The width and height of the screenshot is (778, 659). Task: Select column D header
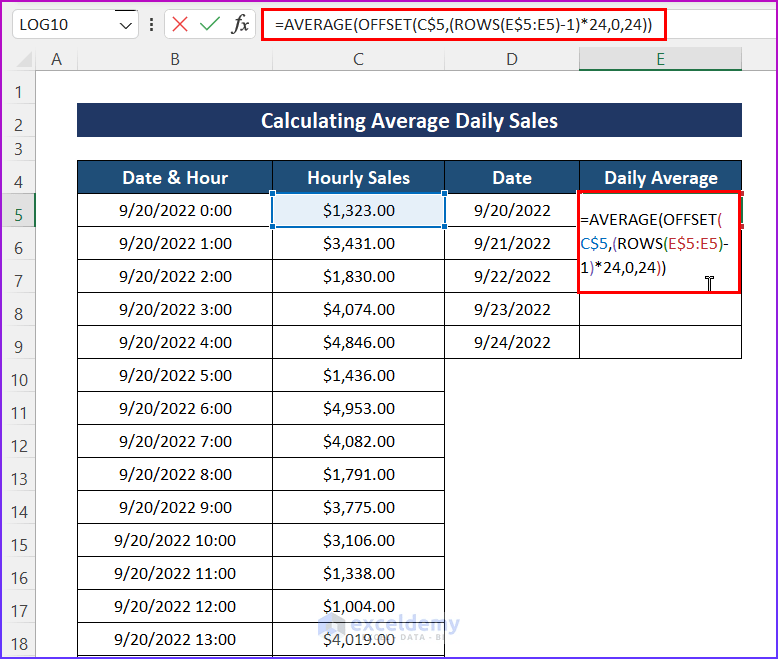pyautogui.click(x=512, y=59)
